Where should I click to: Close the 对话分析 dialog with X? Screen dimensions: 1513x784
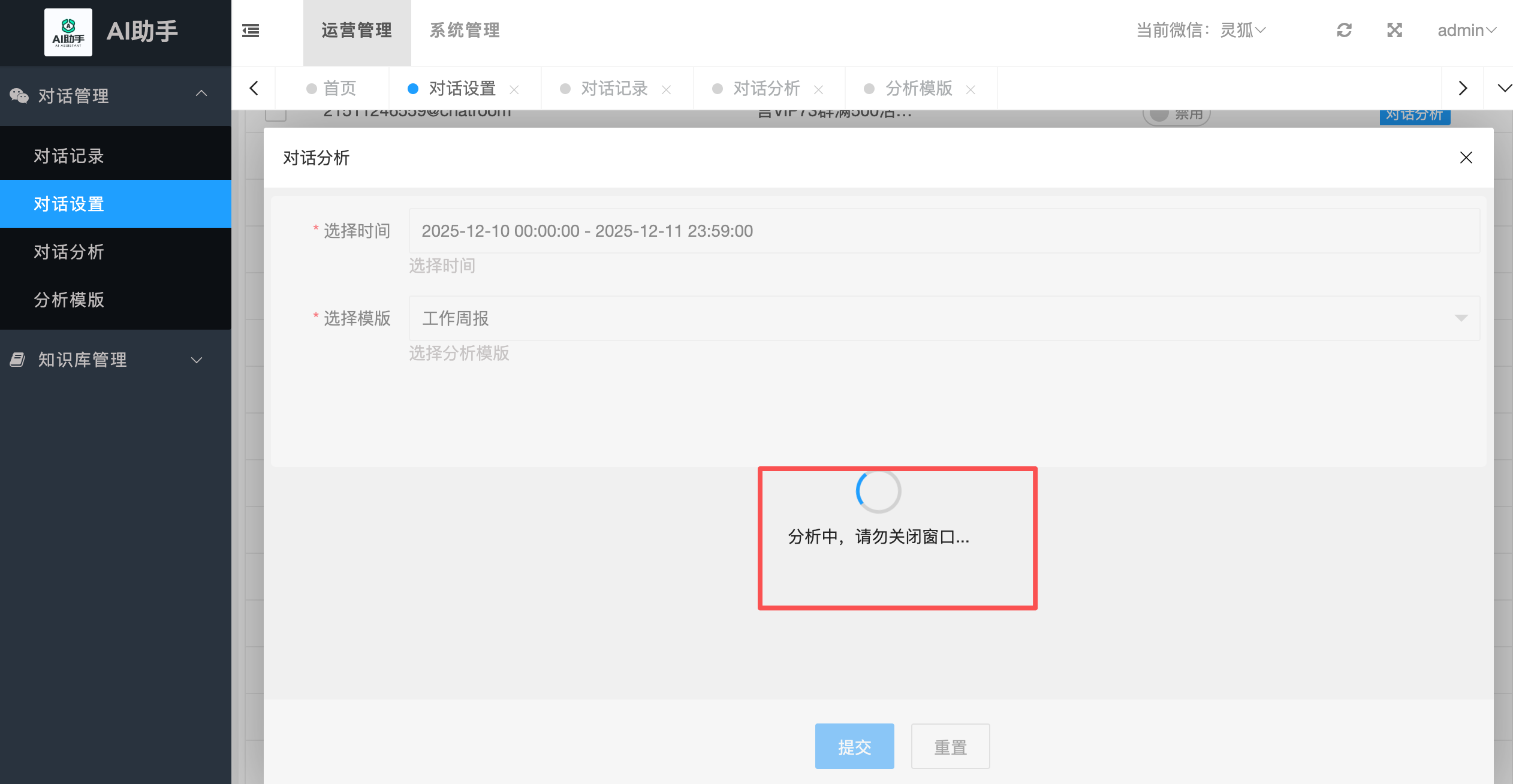(x=1466, y=158)
